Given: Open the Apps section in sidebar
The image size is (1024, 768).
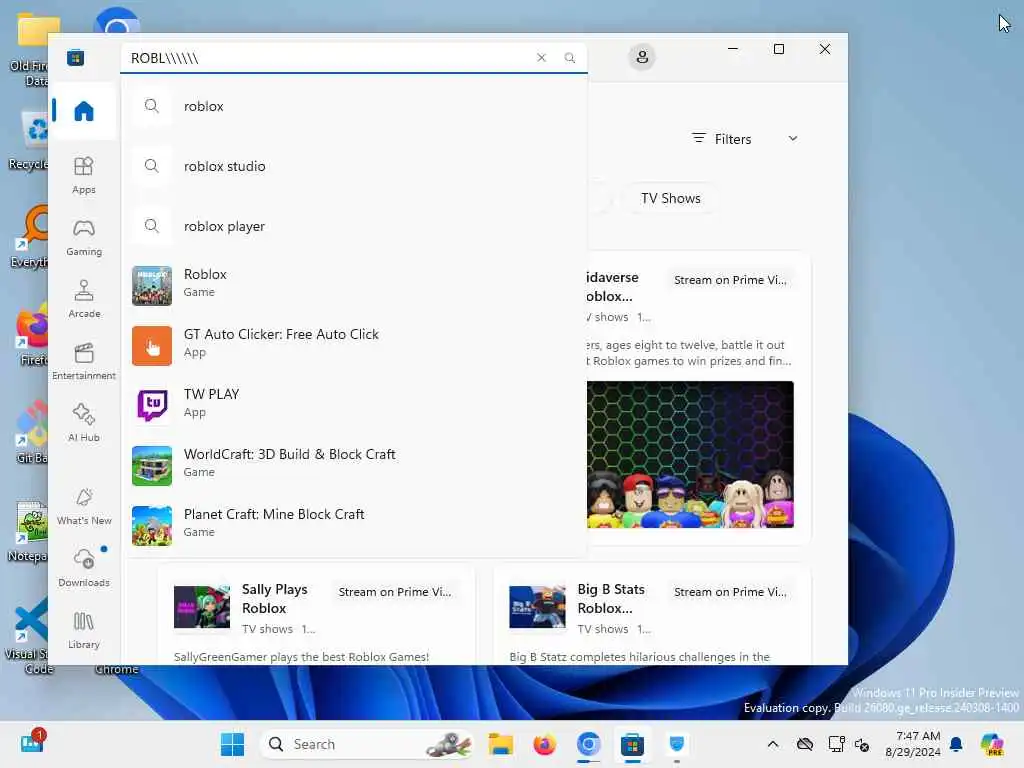Looking at the screenshot, I should (84, 175).
